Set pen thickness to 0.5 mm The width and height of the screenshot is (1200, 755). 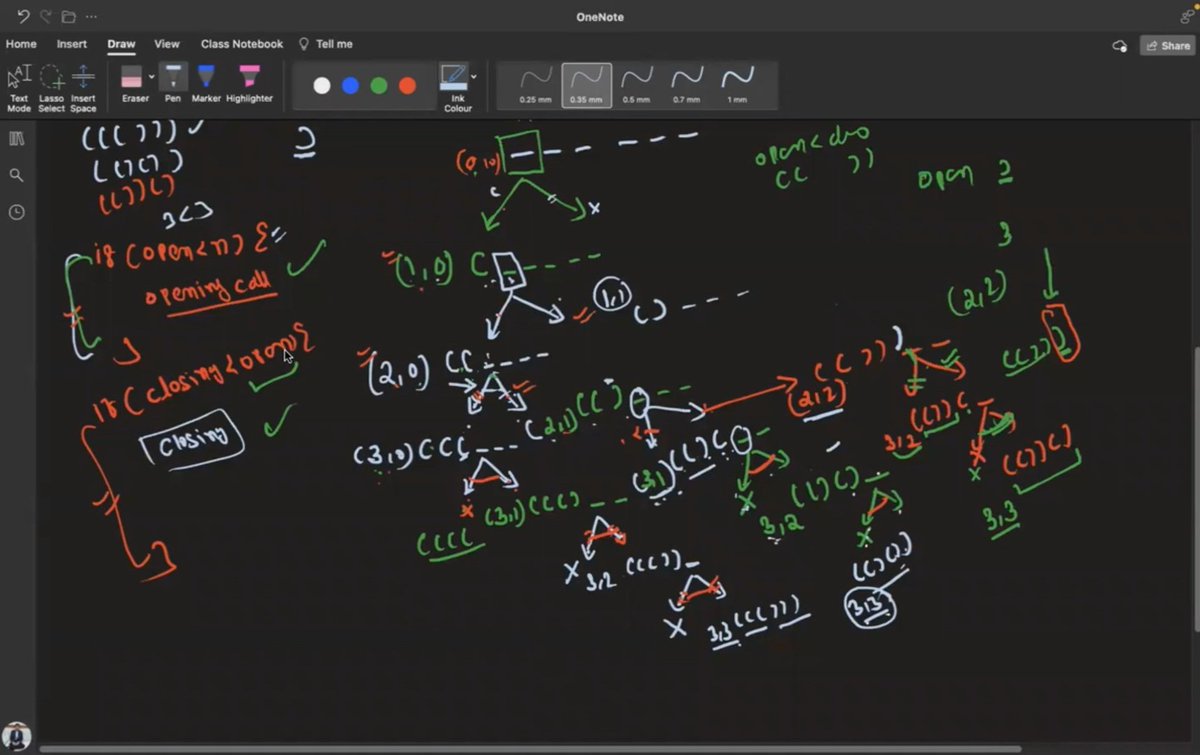637,85
